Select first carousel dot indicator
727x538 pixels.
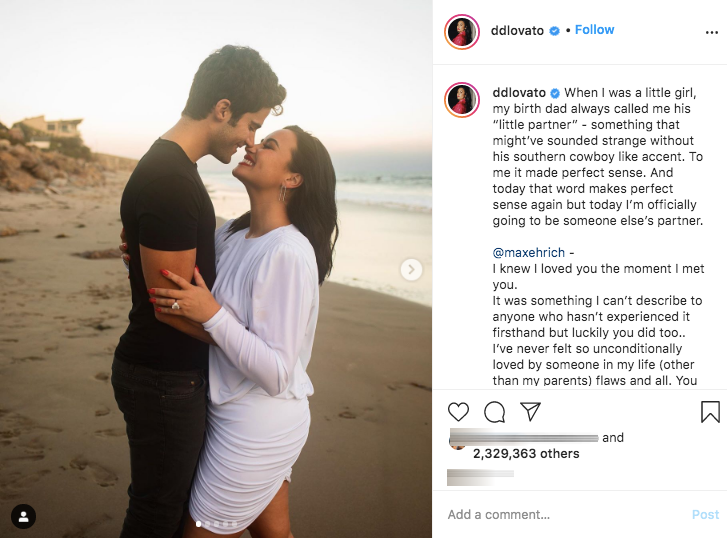pyautogui.click(x=199, y=524)
